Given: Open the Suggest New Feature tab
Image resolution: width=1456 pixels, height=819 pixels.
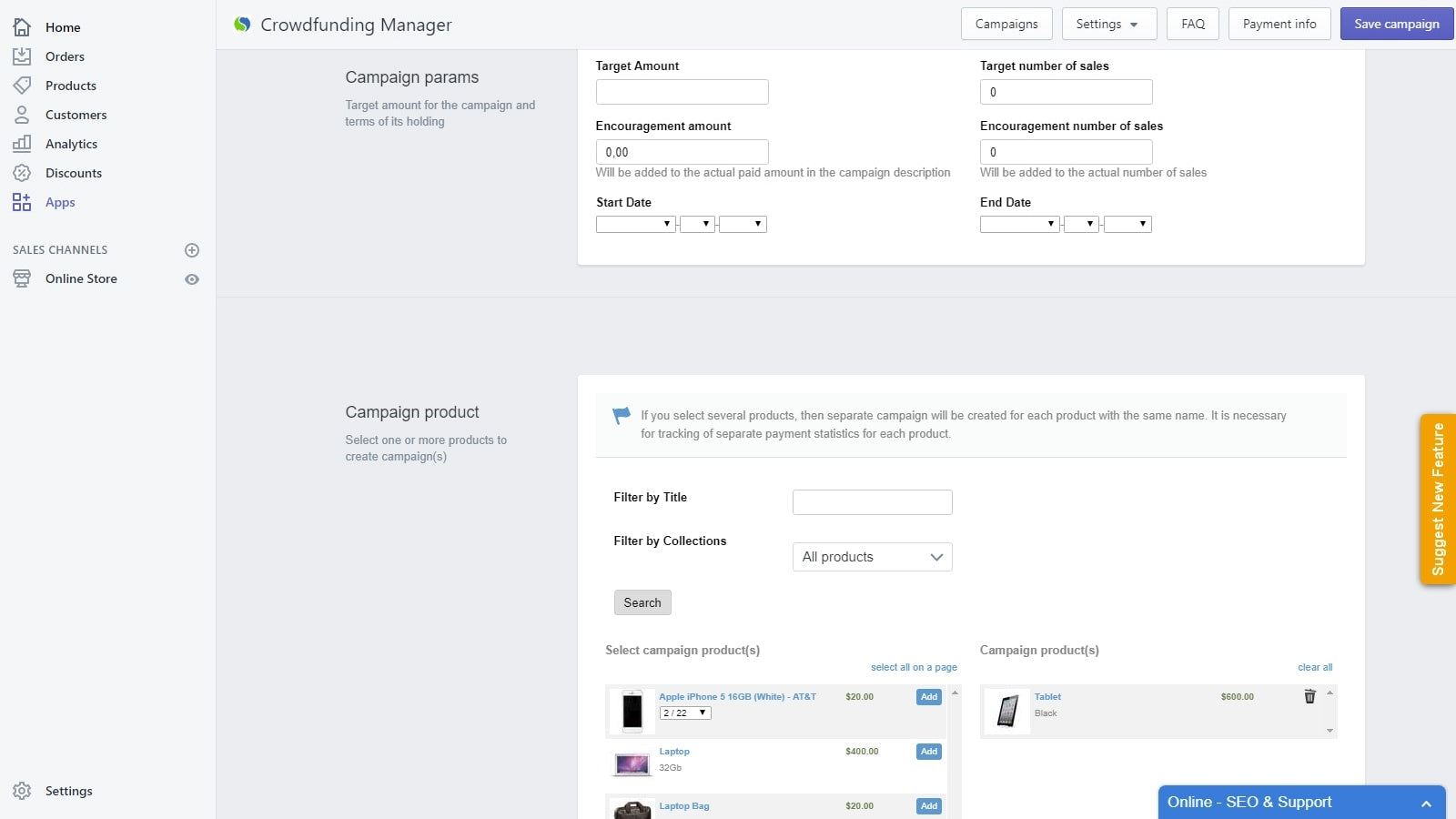Looking at the screenshot, I should coord(1438,500).
